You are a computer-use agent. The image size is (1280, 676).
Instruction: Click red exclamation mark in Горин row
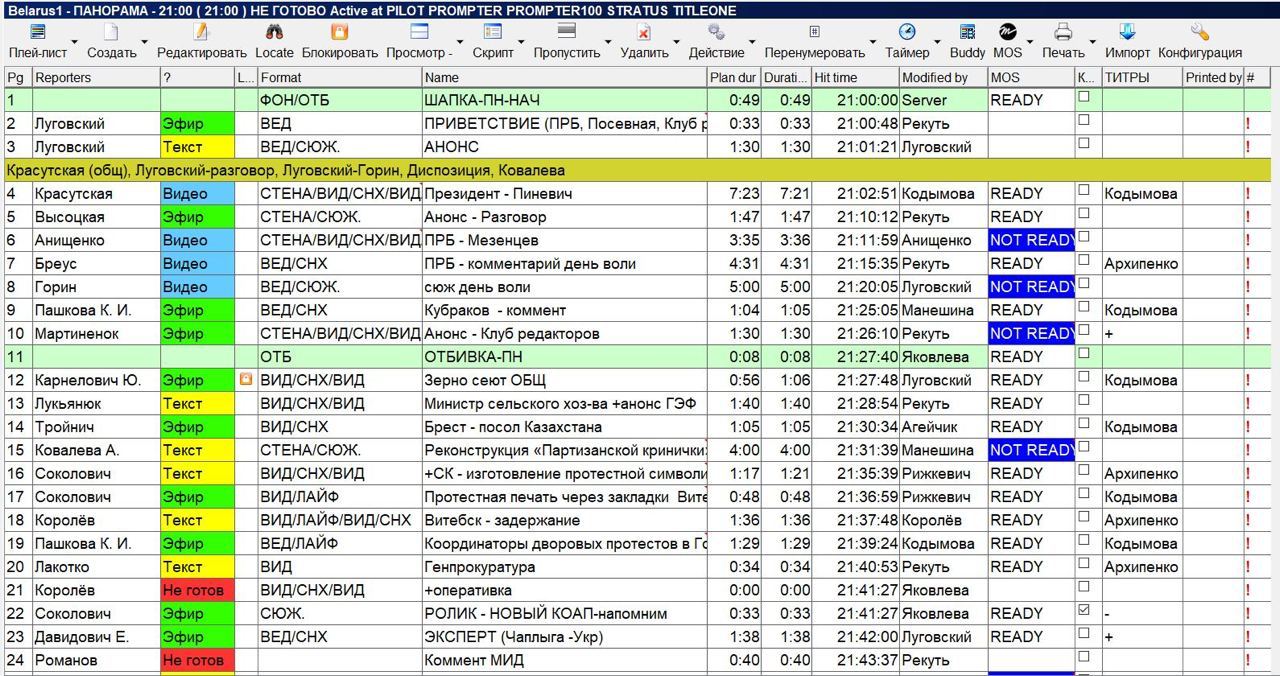coord(1248,287)
